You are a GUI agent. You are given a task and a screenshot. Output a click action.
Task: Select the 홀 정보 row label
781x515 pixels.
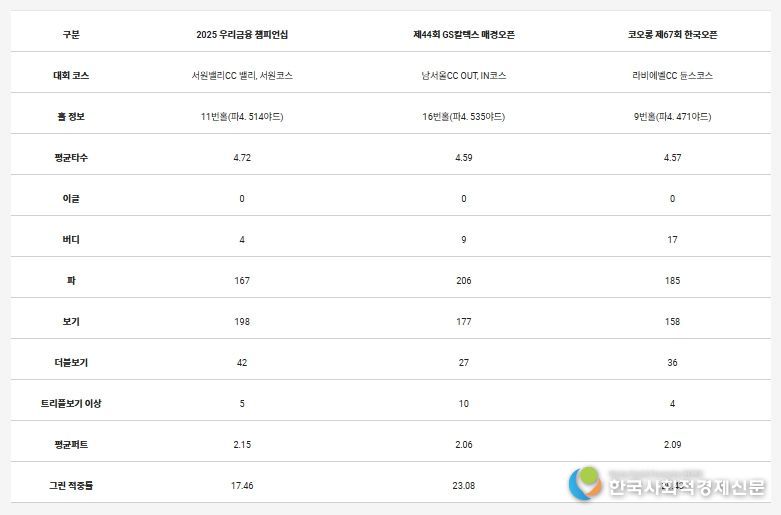[x=70, y=116]
